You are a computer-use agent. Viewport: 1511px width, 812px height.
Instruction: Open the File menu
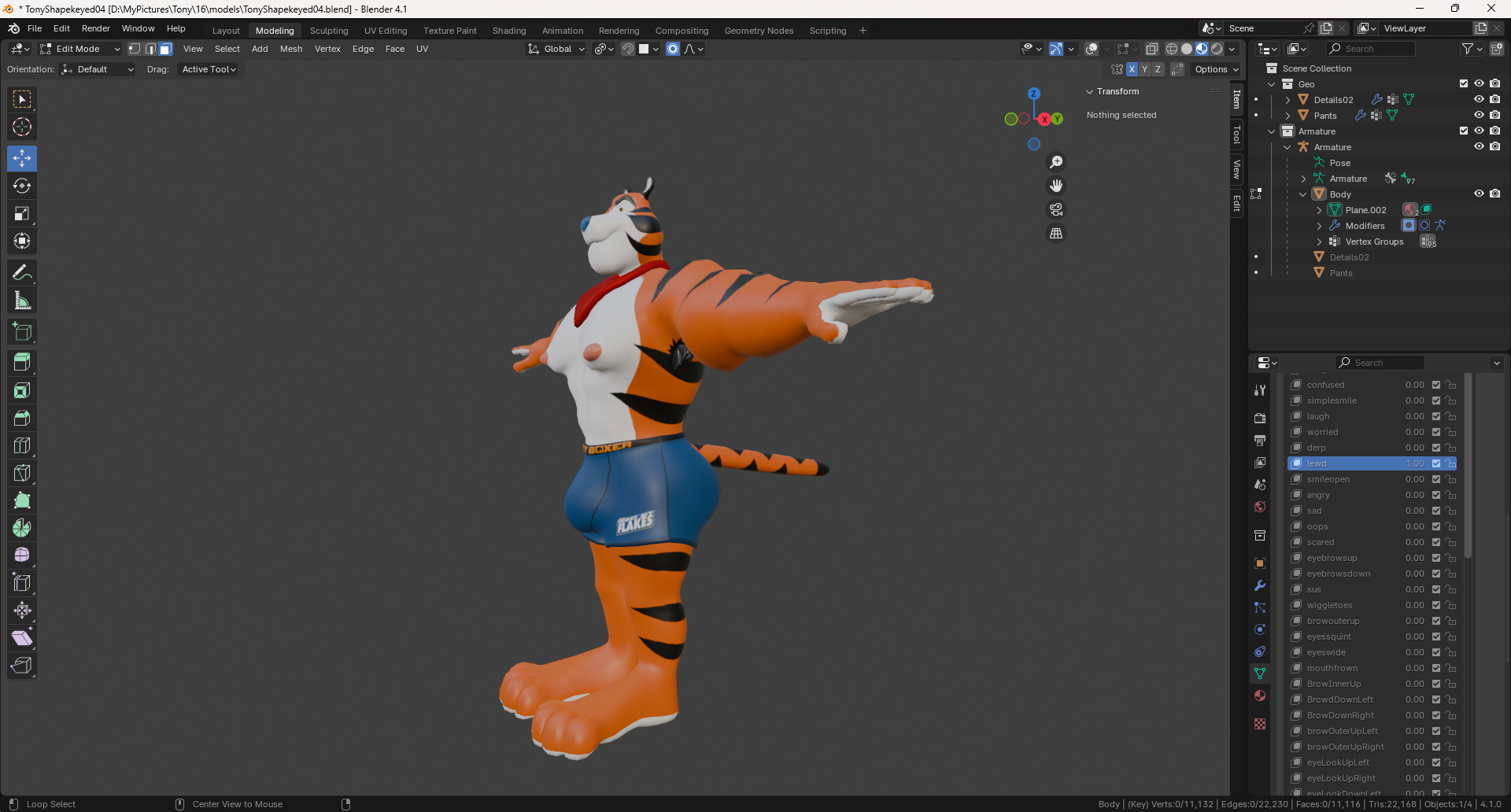pyautogui.click(x=35, y=28)
